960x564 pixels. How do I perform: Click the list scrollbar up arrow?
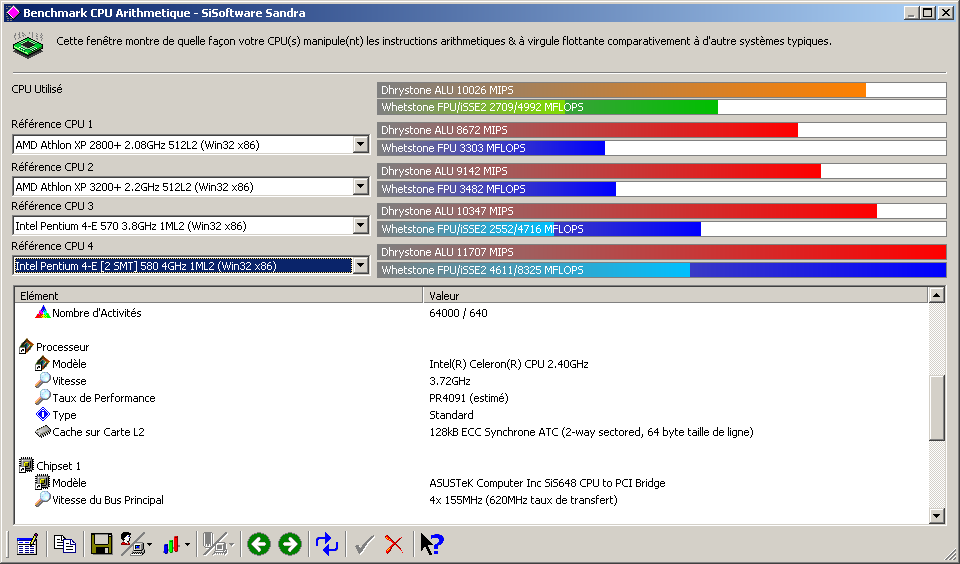(937, 295)
